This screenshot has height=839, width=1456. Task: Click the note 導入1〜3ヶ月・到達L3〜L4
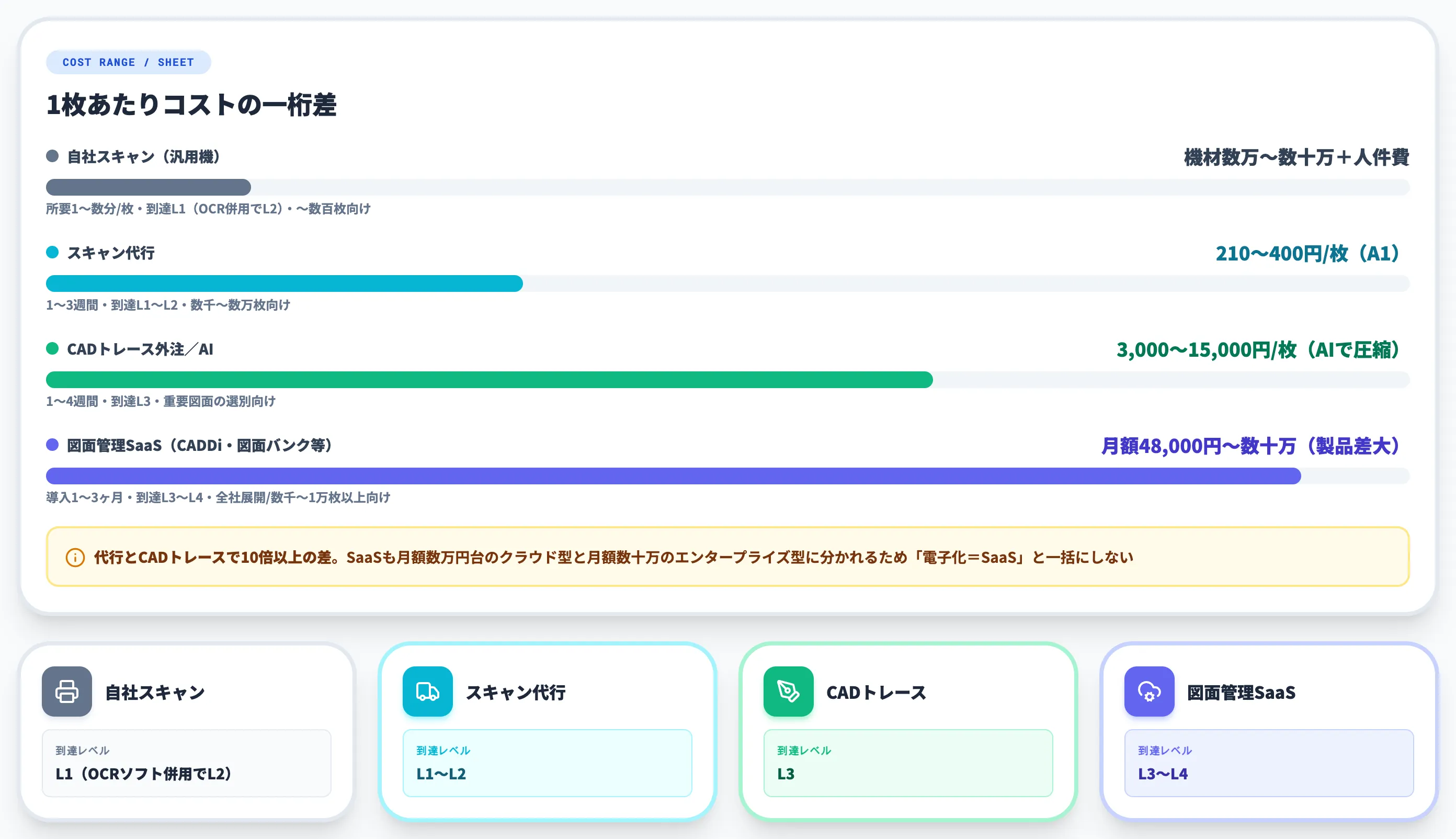click(x=218, y=497)
